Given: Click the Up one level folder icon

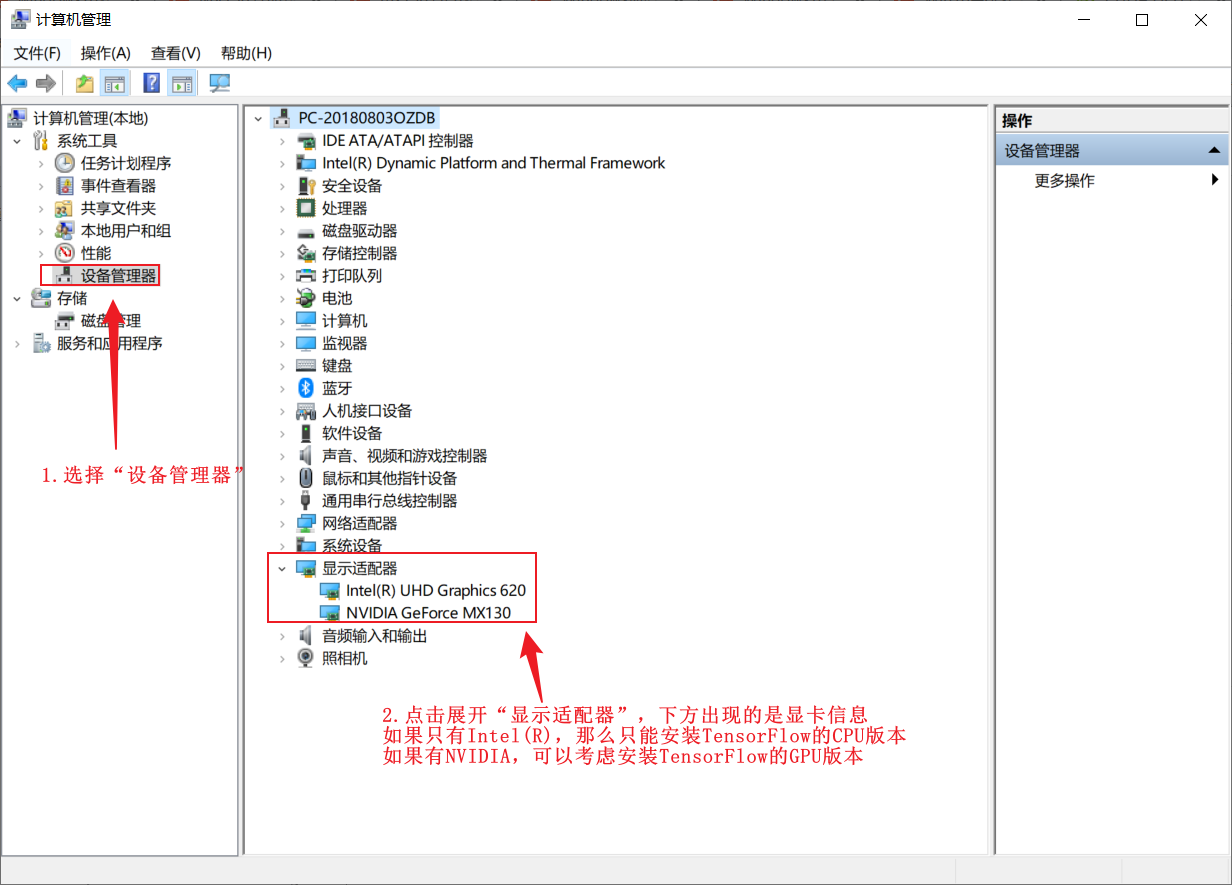Looking at the screenshot, I should click(85, 83).
